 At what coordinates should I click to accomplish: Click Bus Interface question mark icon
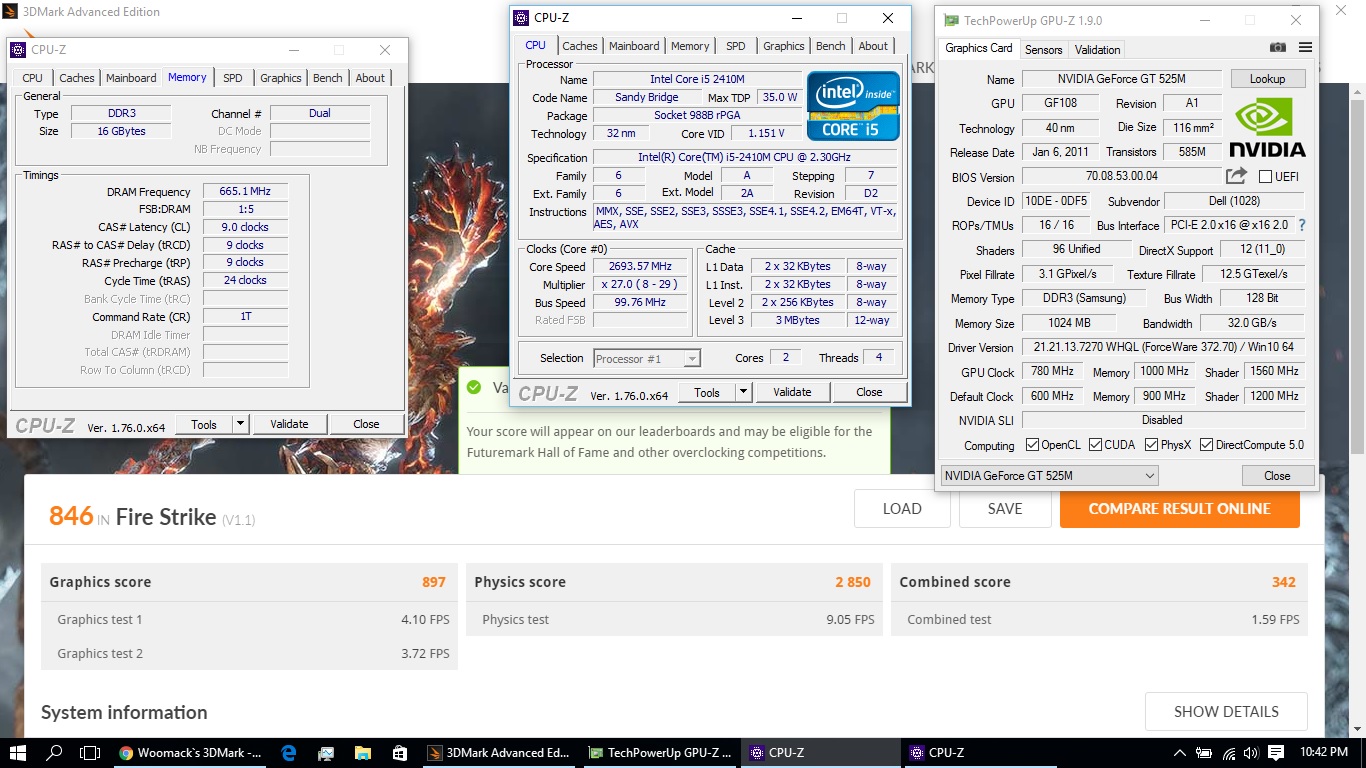1301,225
